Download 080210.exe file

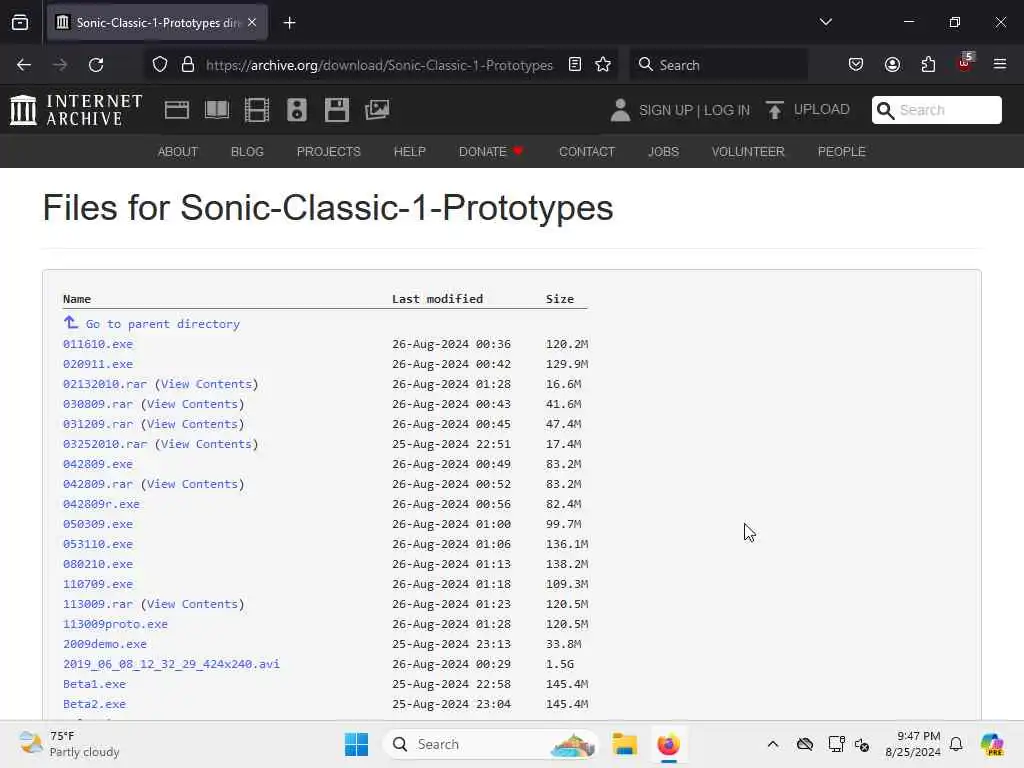coord(98,564)
